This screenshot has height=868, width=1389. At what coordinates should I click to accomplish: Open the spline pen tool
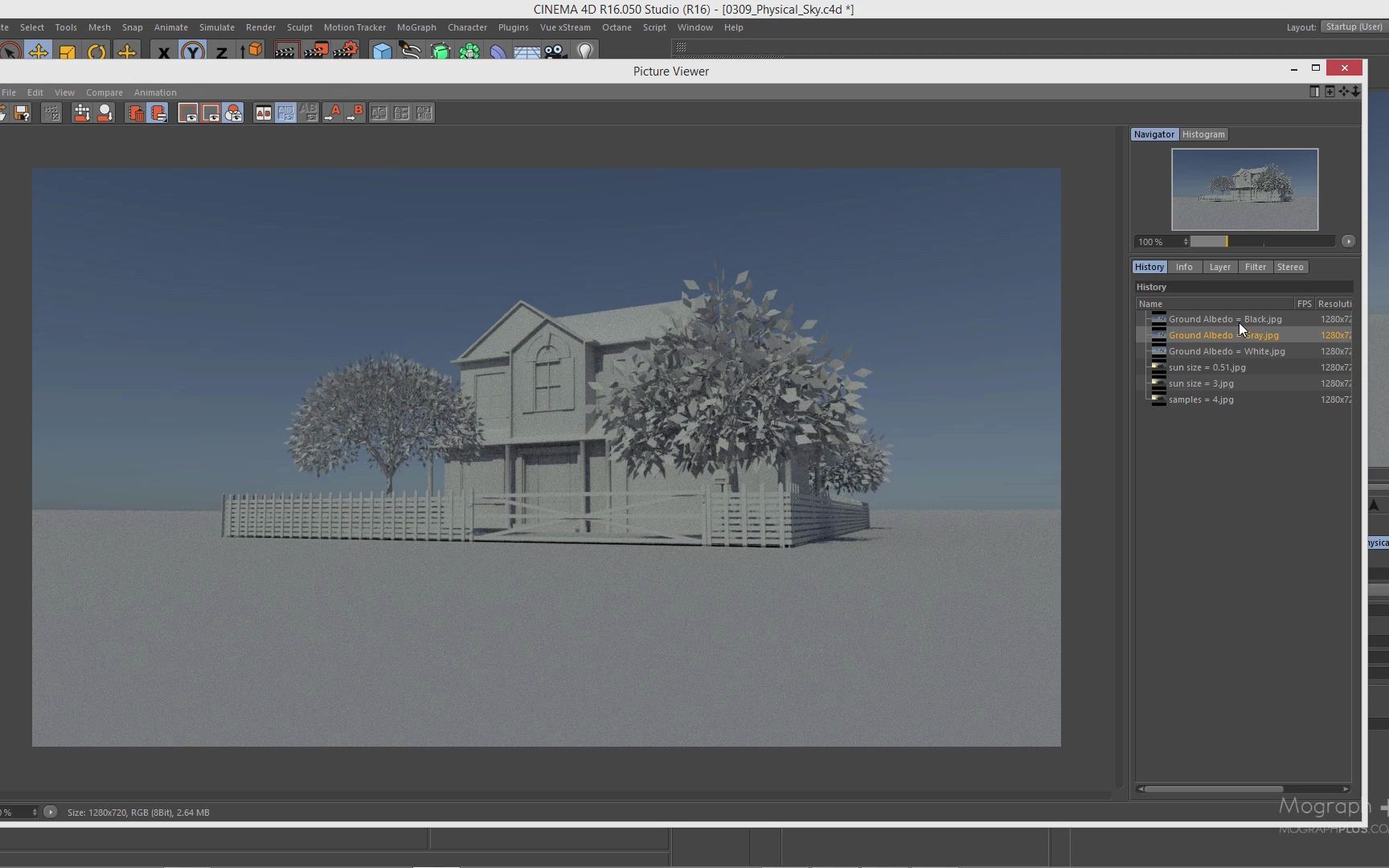[411, 51]
